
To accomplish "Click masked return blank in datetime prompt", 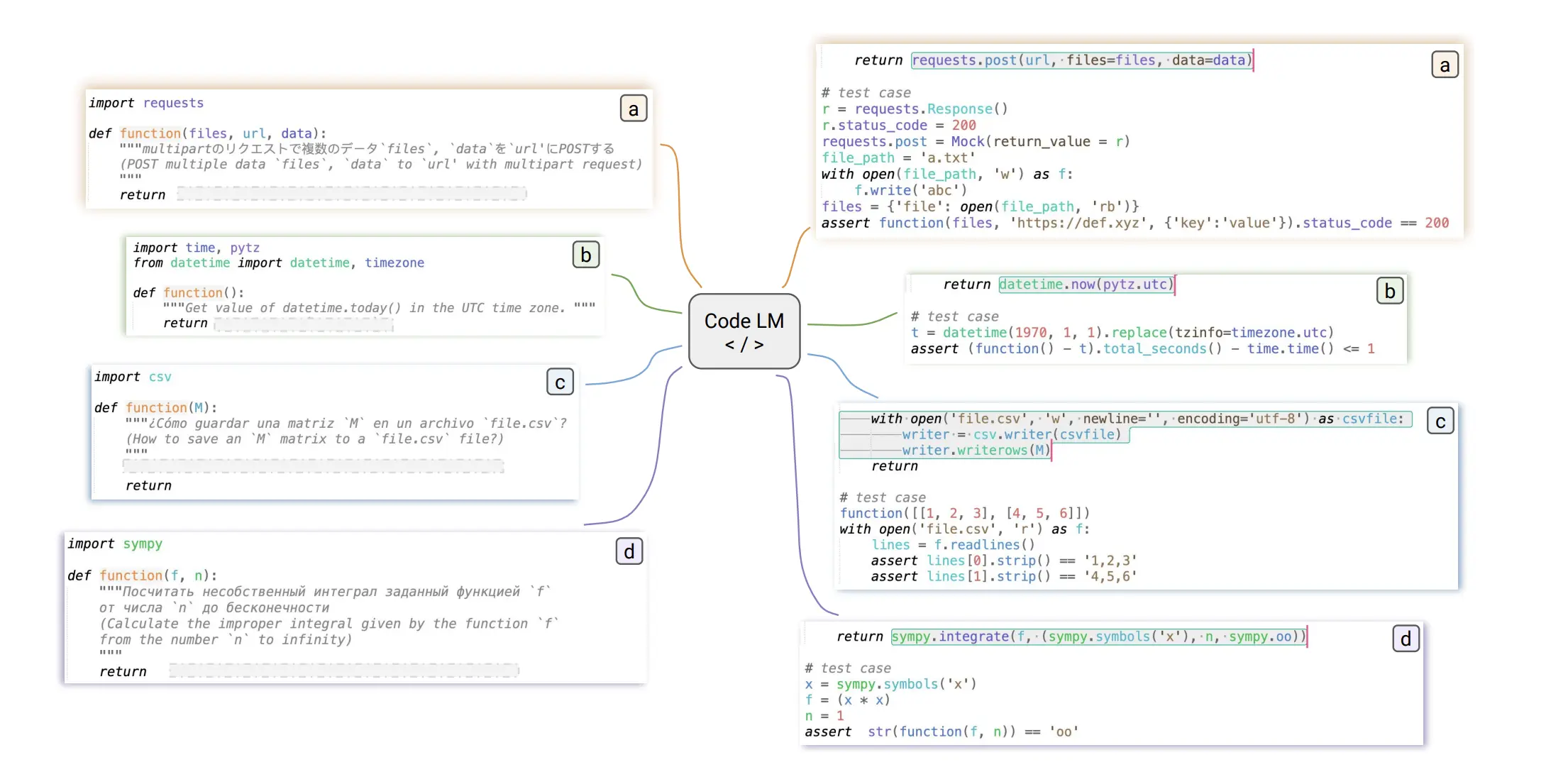I will pyautogui.click(x=304, y=324).
